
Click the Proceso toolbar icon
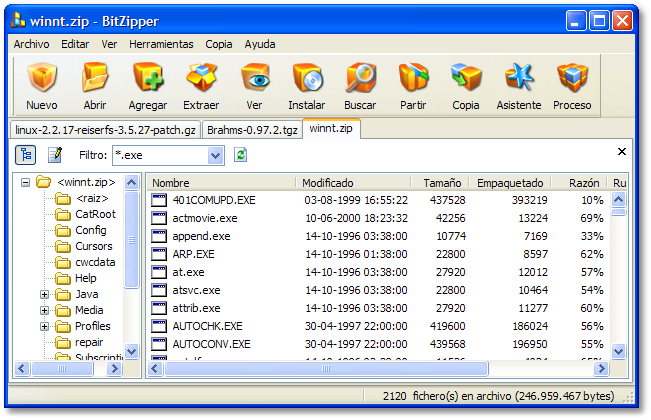pyautogui.click(x=572, y=78)
